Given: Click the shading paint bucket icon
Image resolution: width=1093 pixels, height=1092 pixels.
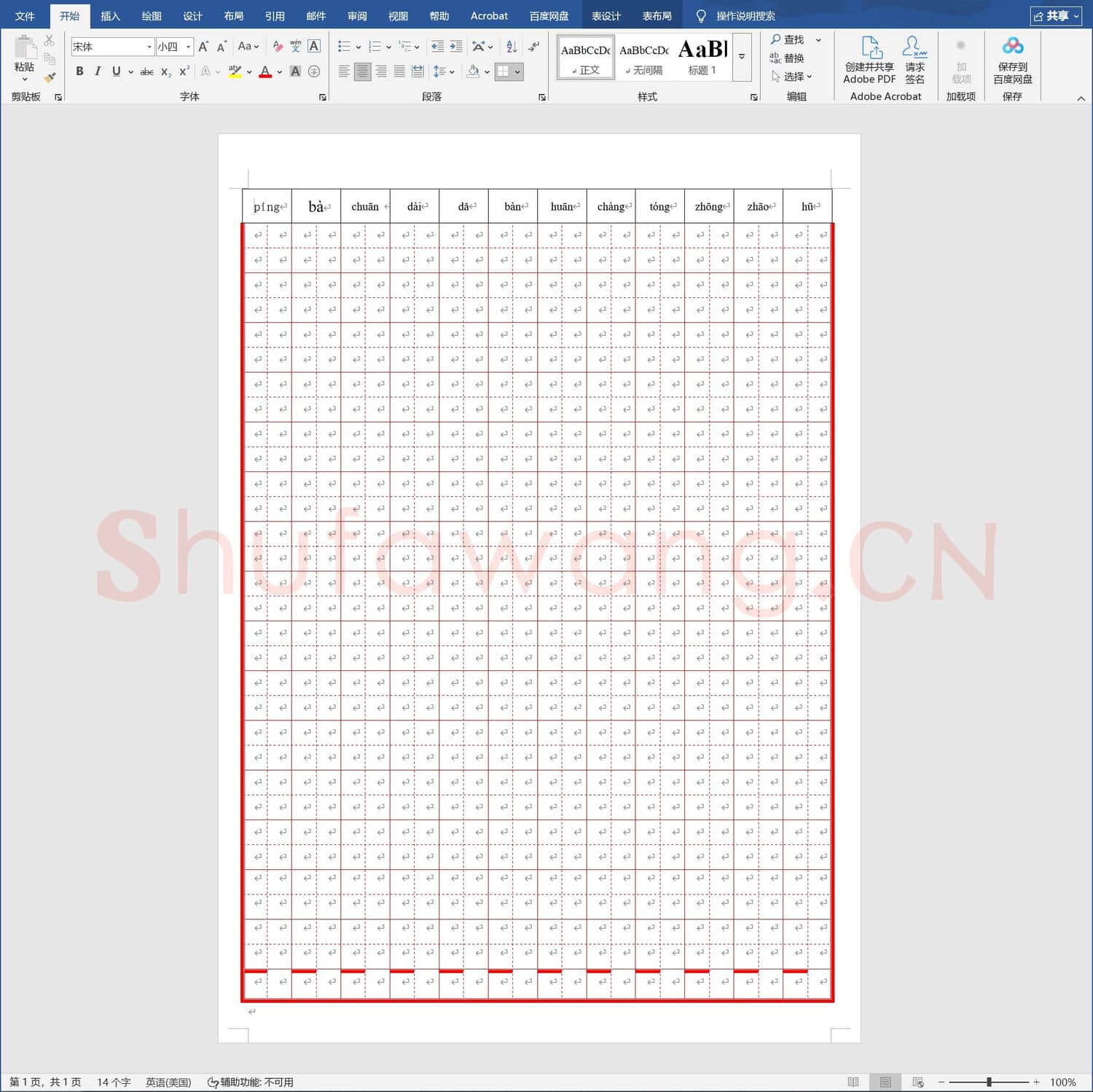Looking at the screenshot, I should pos(474,71).
